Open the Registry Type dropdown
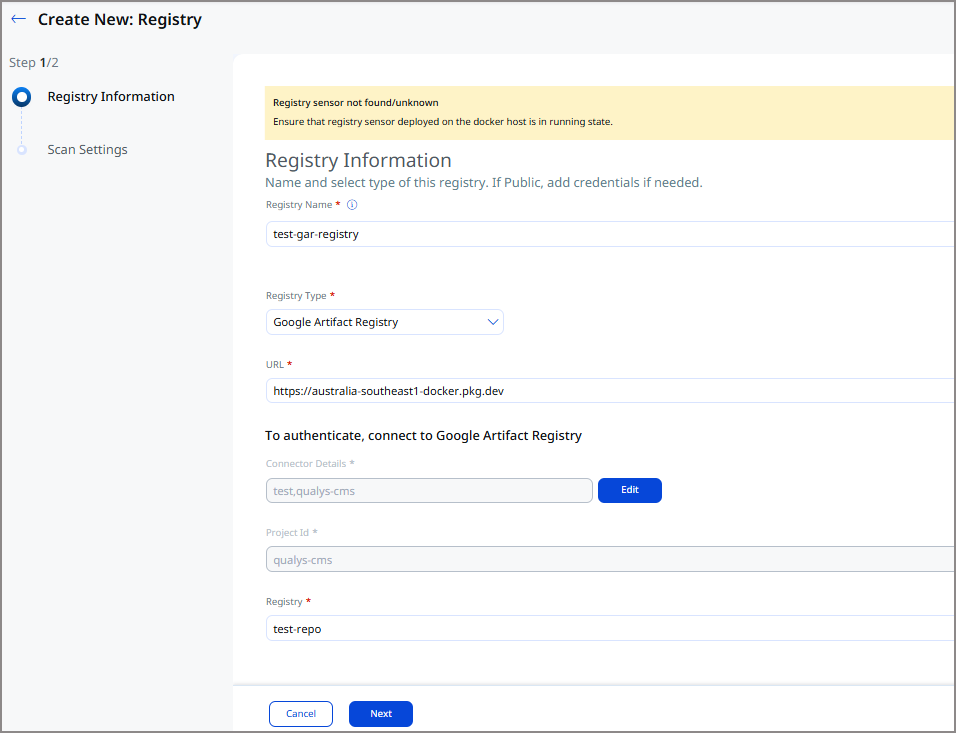Image resolution: width=956 pixels, height=733 pixels. pos(385,322)
